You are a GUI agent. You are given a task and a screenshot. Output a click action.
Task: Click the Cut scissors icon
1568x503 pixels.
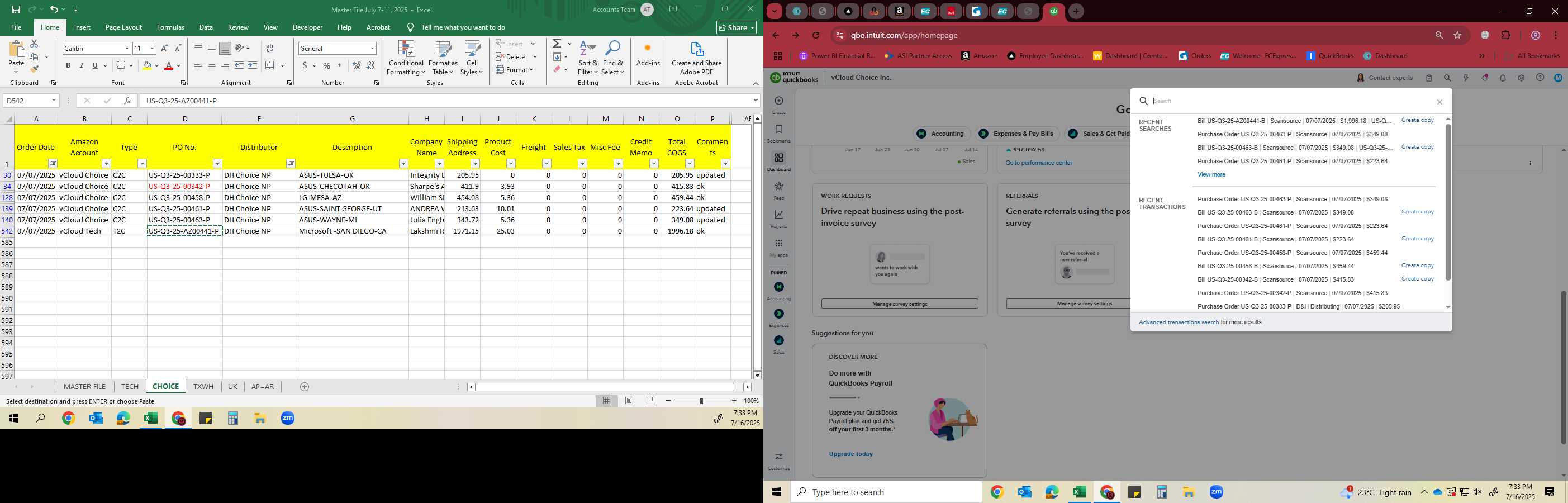pos(34,44)
